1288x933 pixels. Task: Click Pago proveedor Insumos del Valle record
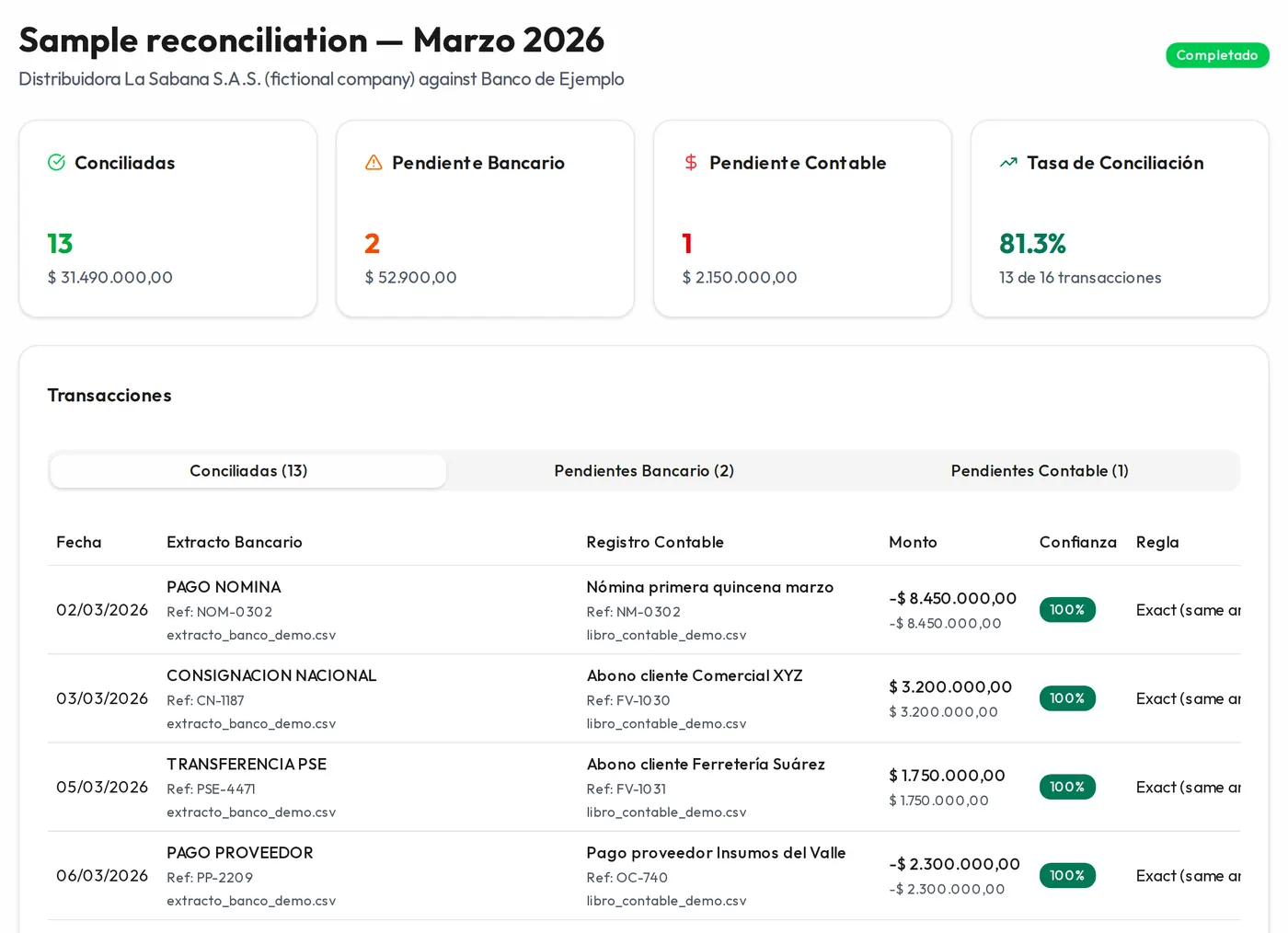(x=716, y=853)
